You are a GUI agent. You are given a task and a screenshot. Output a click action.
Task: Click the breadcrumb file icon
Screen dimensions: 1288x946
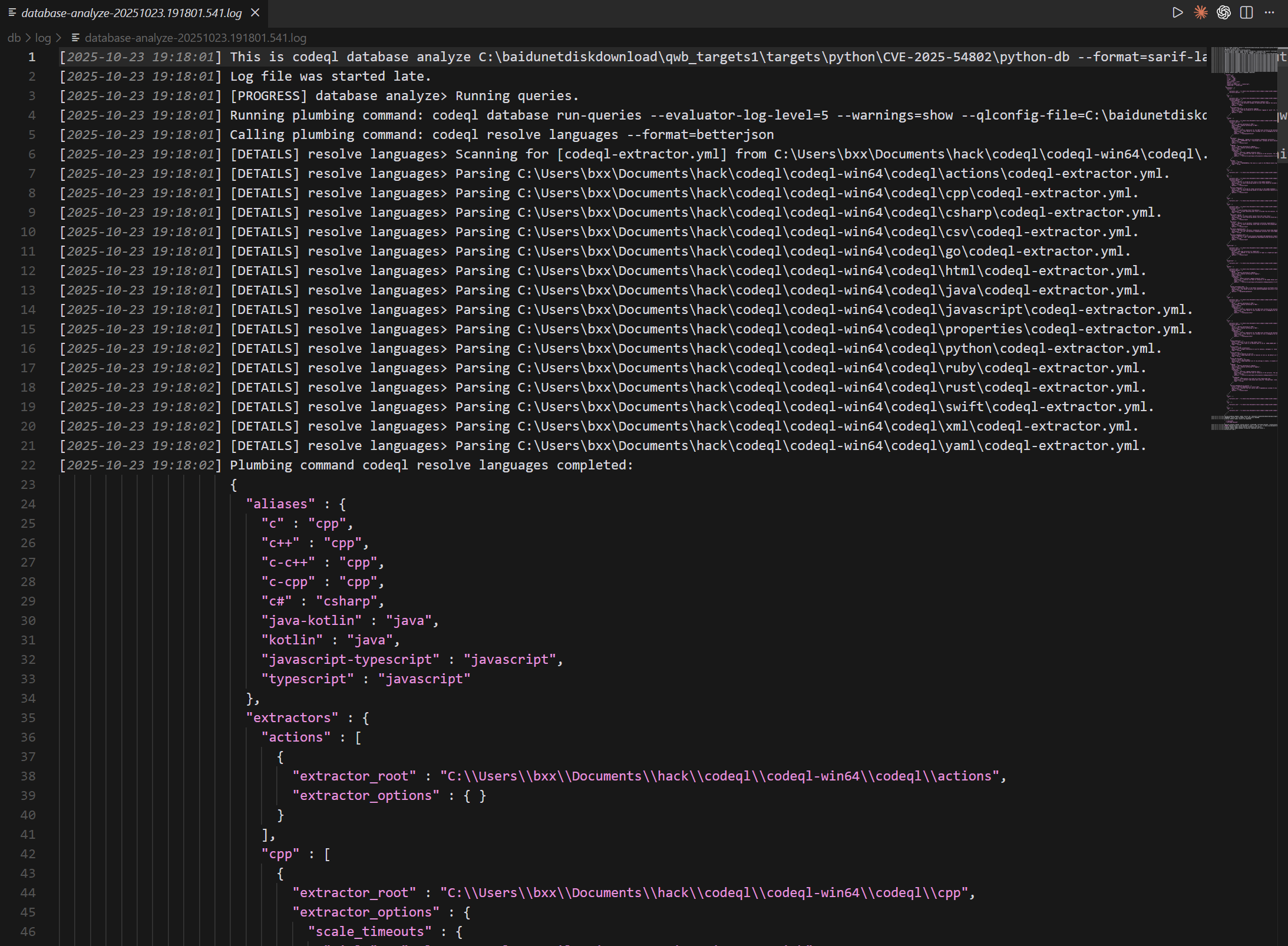pyautogui.click(x=75, y=38)
